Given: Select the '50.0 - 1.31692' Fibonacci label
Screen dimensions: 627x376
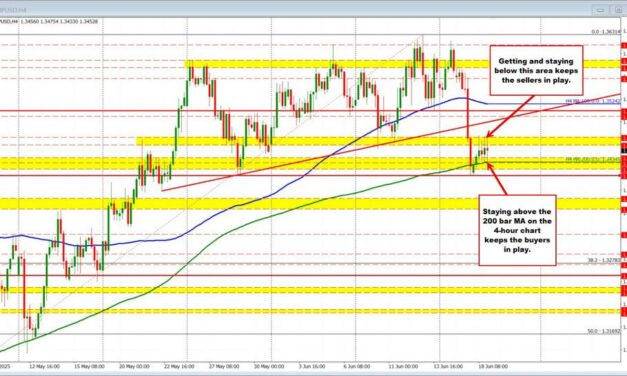Looking at the screenshot, I should coord(603,331).
